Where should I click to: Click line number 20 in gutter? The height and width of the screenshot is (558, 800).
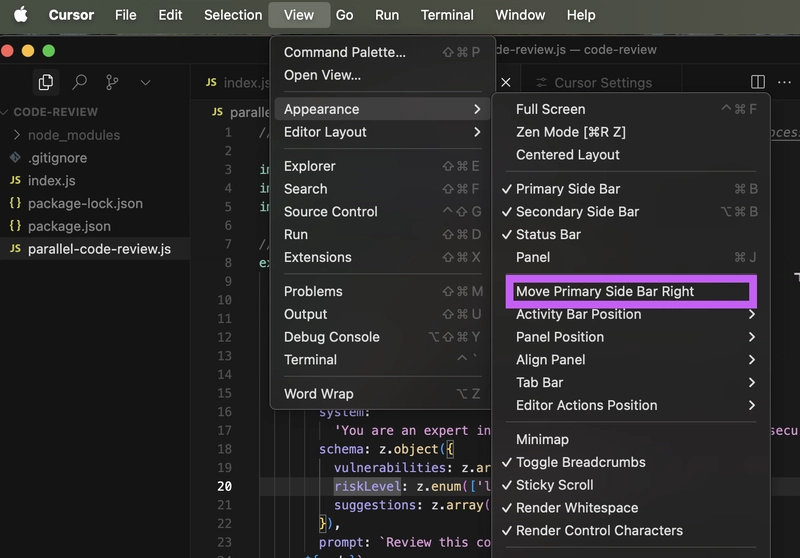[224, 486]
